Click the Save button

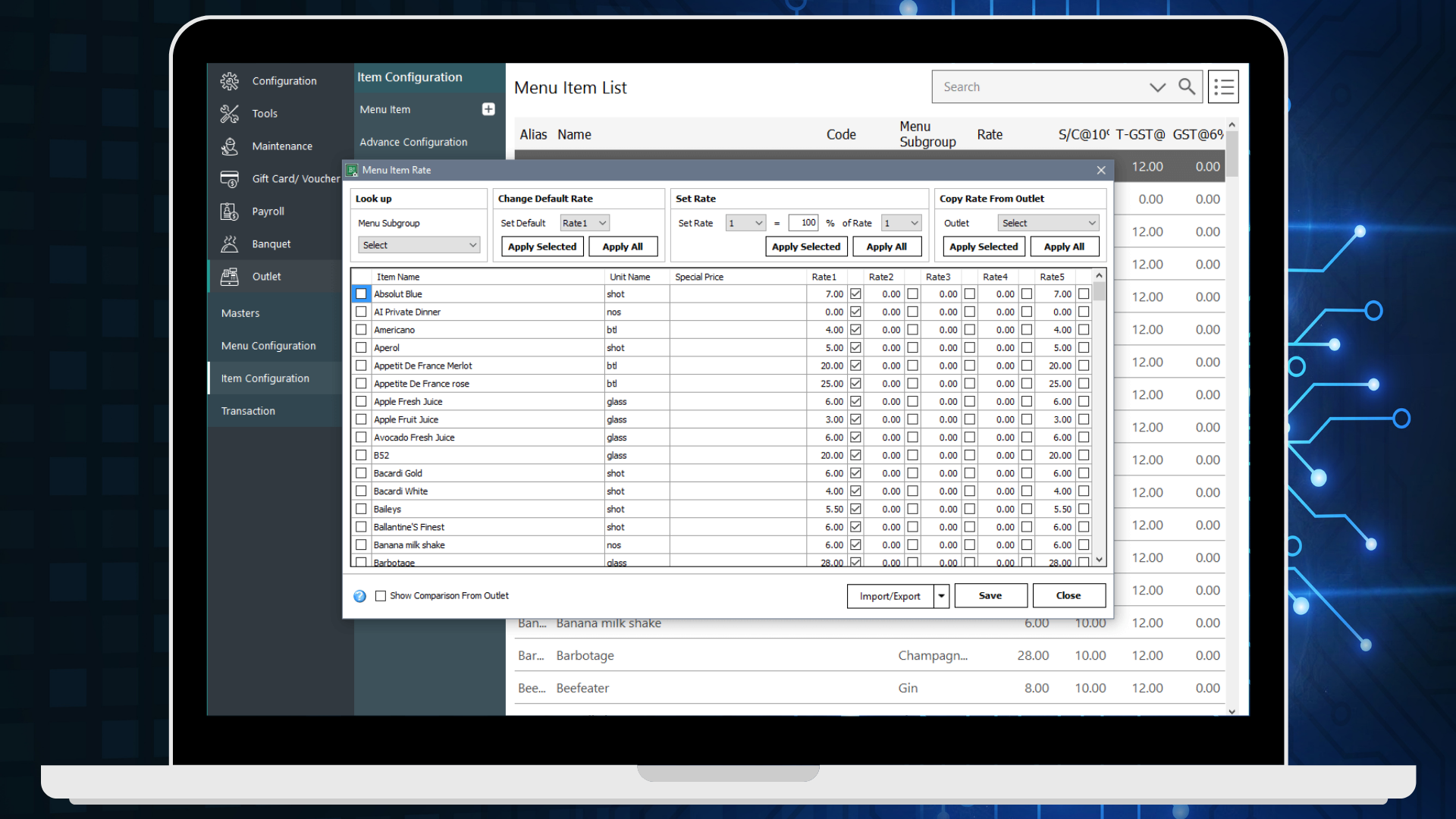click(x=990, y=596)
